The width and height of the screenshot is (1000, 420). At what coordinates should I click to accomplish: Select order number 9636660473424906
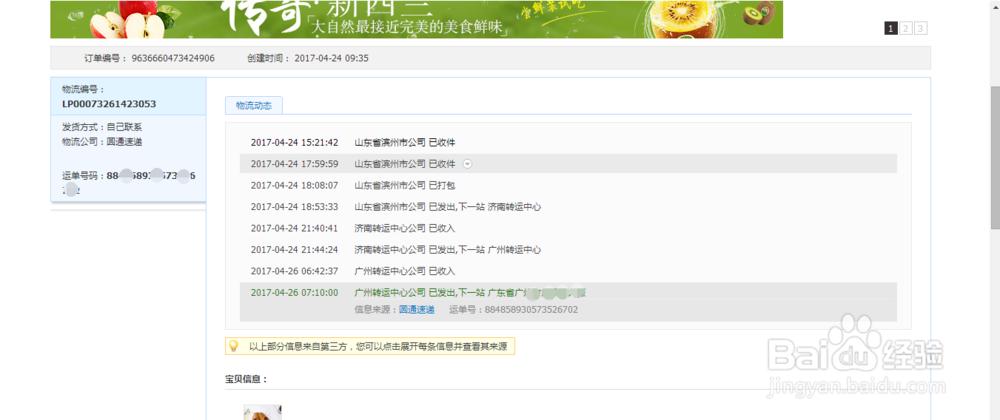click(x=173, y=59)
